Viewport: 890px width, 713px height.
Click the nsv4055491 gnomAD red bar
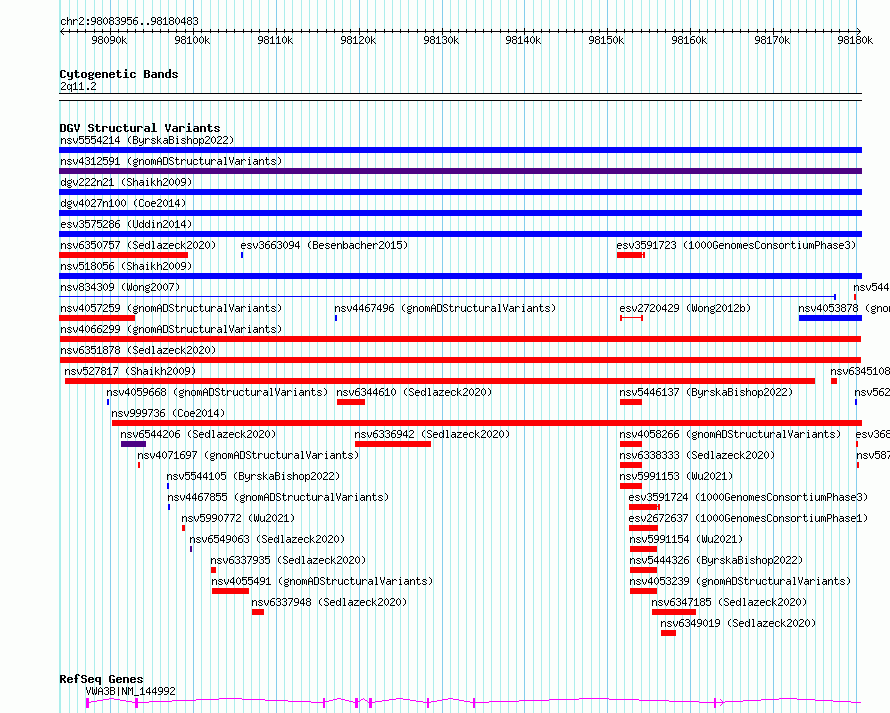(230, 591)
